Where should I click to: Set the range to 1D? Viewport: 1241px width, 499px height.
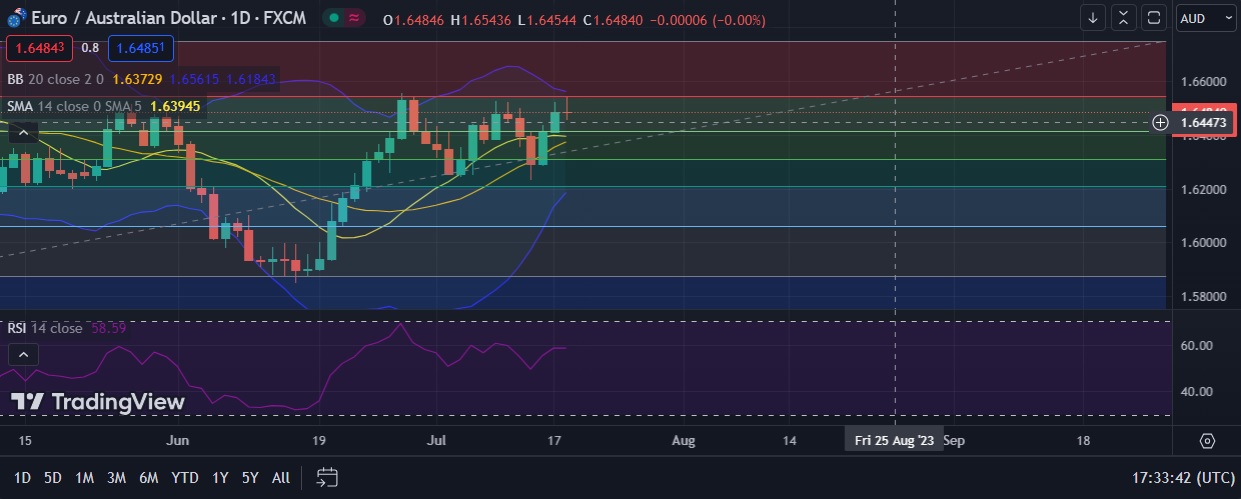click(21, 478)
